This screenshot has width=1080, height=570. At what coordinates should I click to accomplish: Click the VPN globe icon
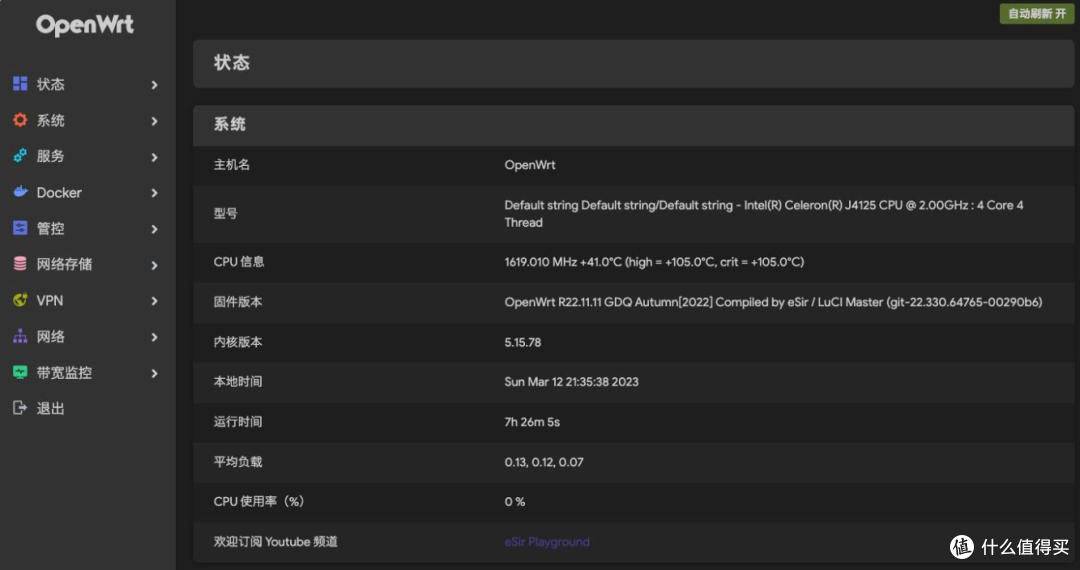click(x=20, y=300)
